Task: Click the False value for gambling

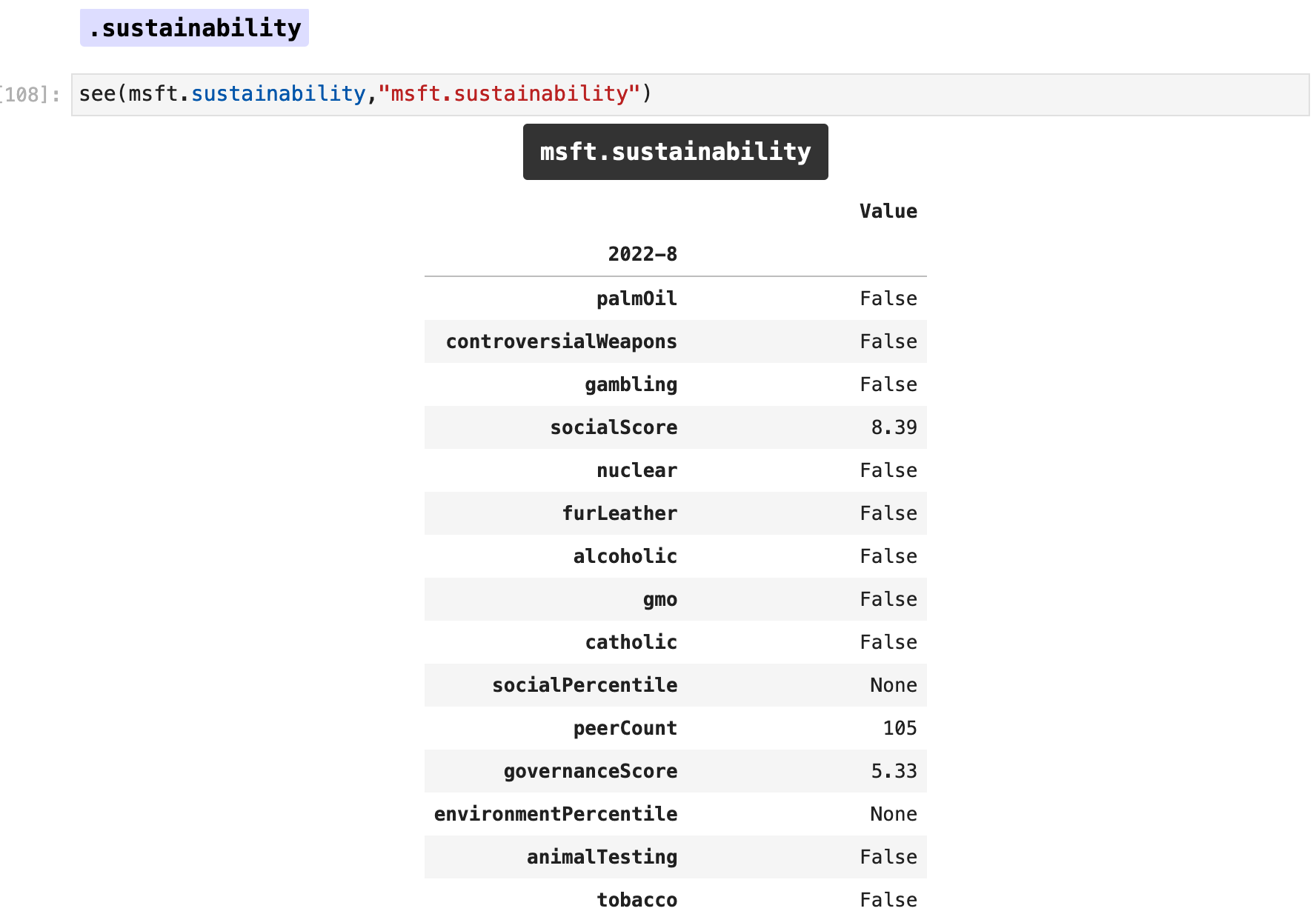Action: click(x=888, y=384)
